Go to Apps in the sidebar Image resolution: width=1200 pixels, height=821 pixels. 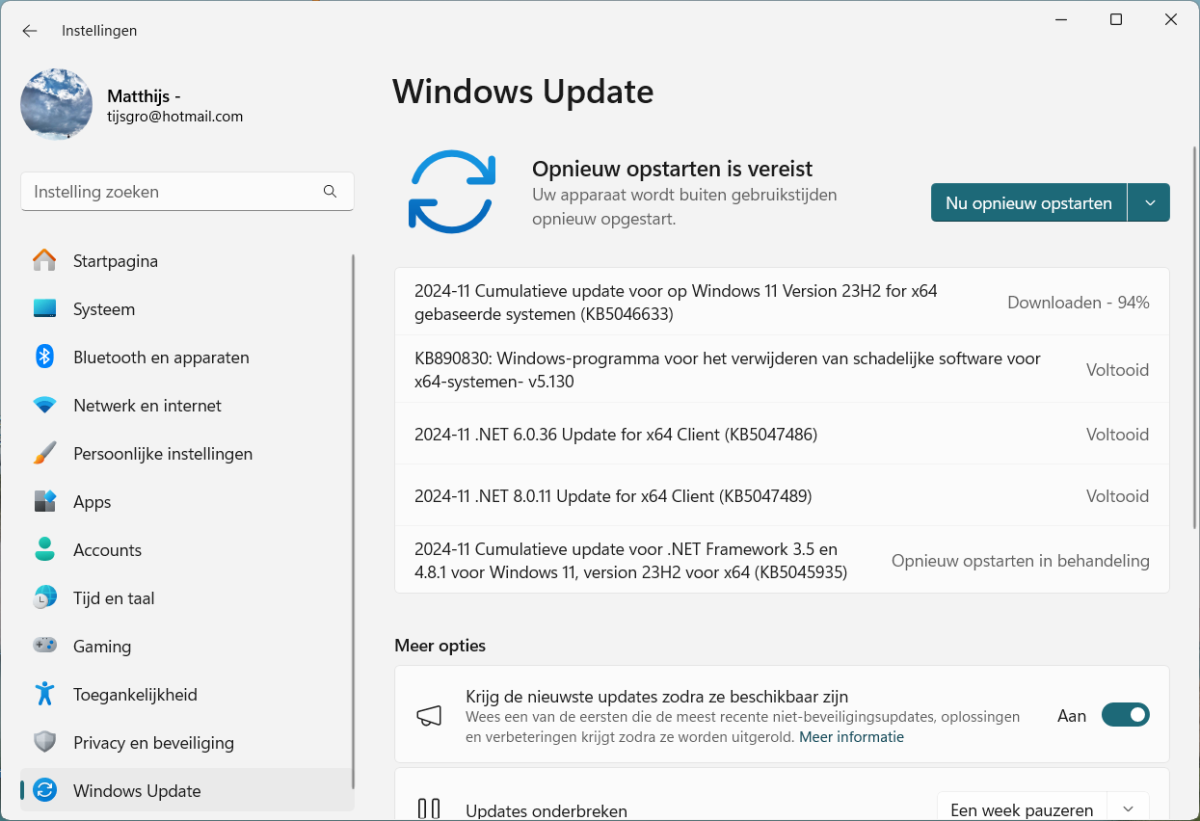pyautogui.click(x=92, y=502)
